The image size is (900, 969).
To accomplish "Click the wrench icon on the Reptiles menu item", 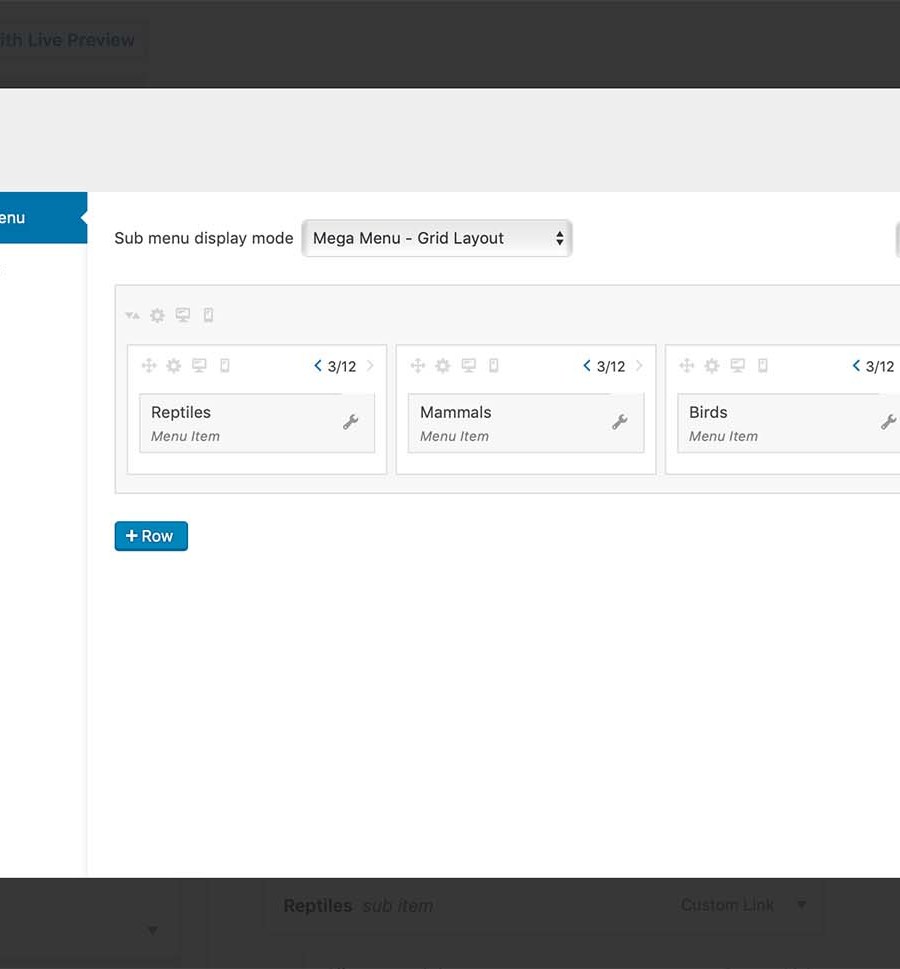I will (x=351, y=423).
